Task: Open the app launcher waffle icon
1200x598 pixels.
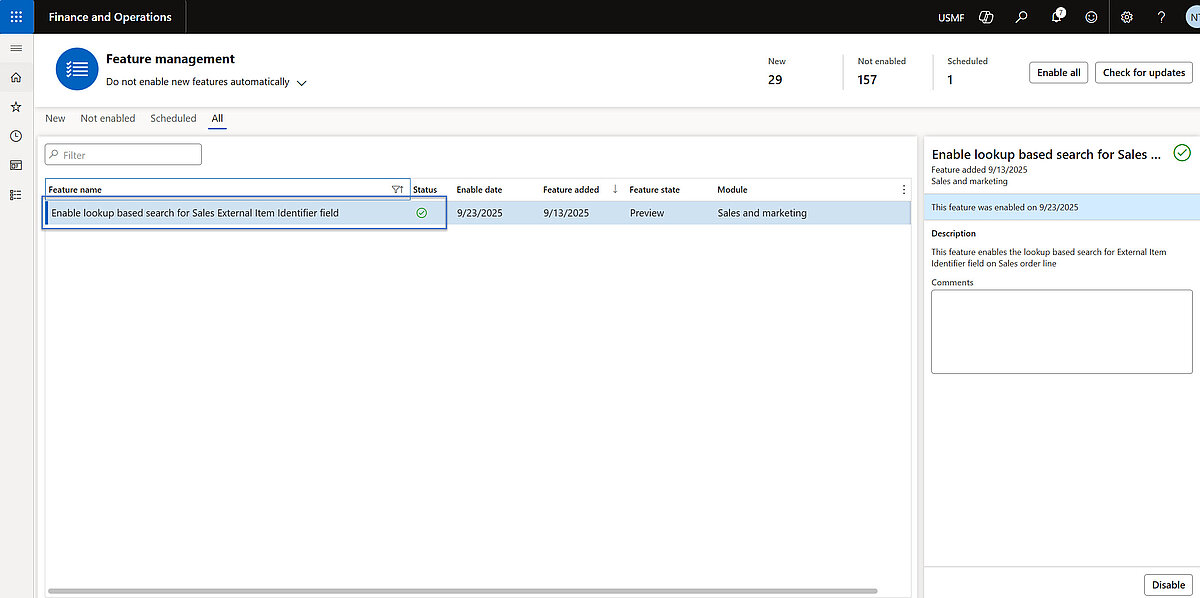Action: point(16,17)
